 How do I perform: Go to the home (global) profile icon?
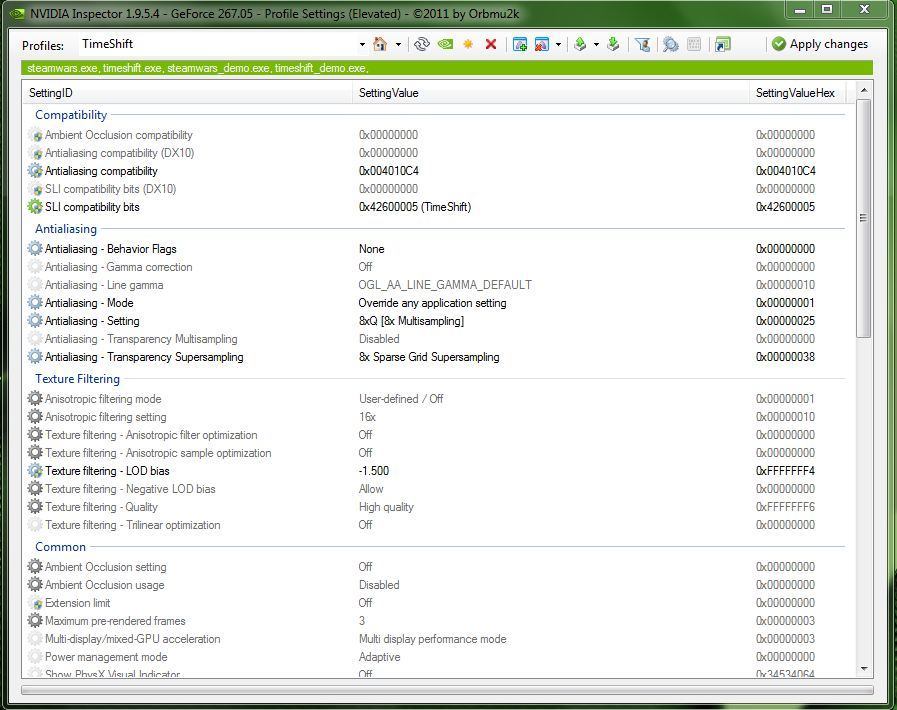(380, 44)
